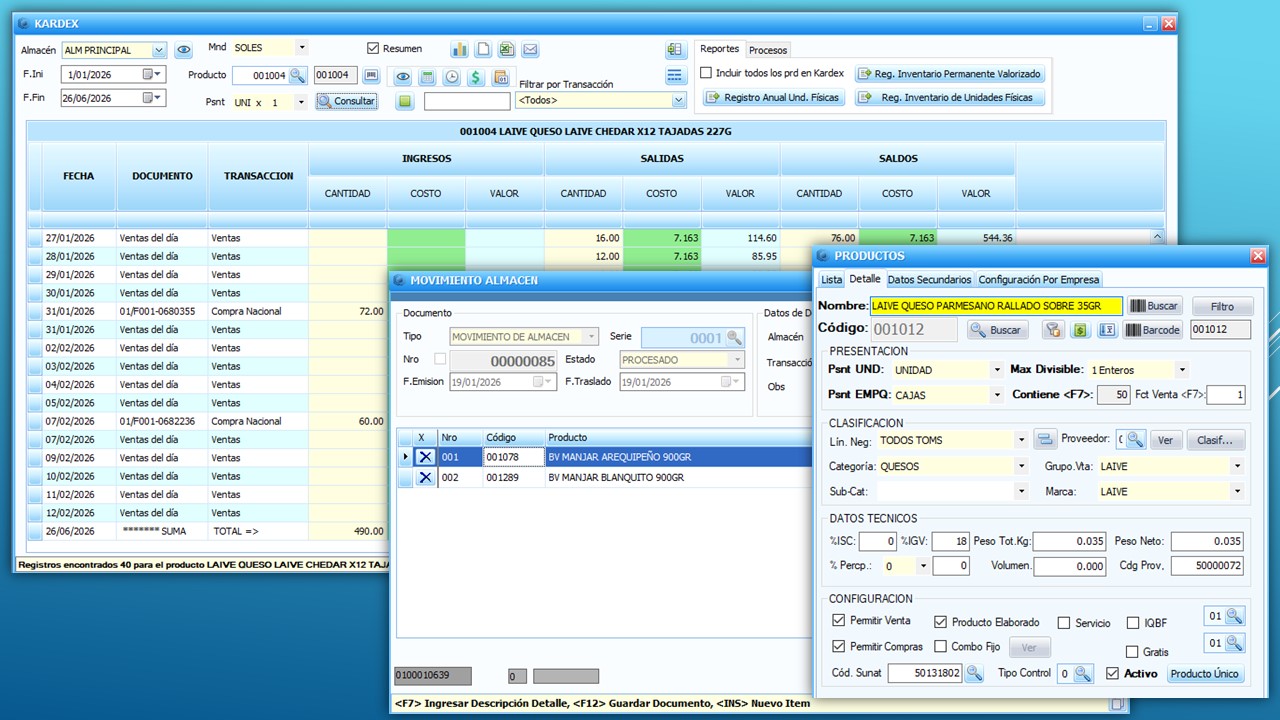Switch to Datos Secundarios tab
The height and width of the screenshot is (720, 1280).
click(x=929, y=280)
